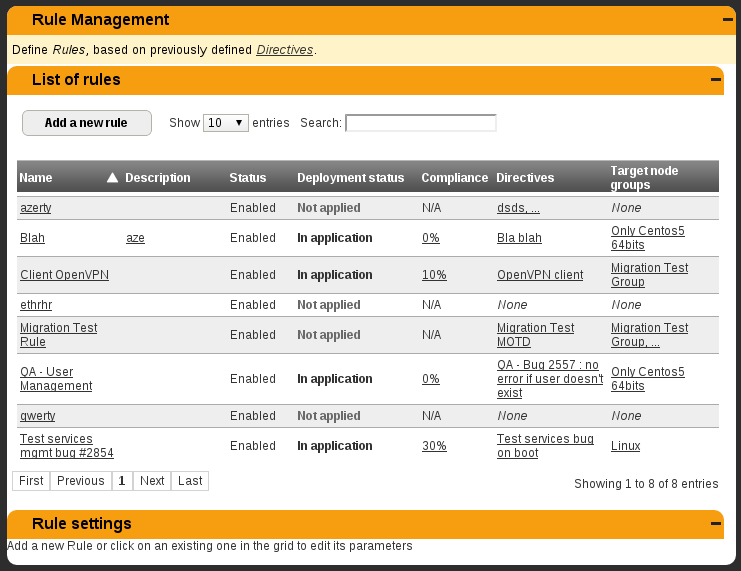Click Showing 1 to 8 of 8 entries text
741x571 pixels.
pyautogui.click(x=646, y=484)
